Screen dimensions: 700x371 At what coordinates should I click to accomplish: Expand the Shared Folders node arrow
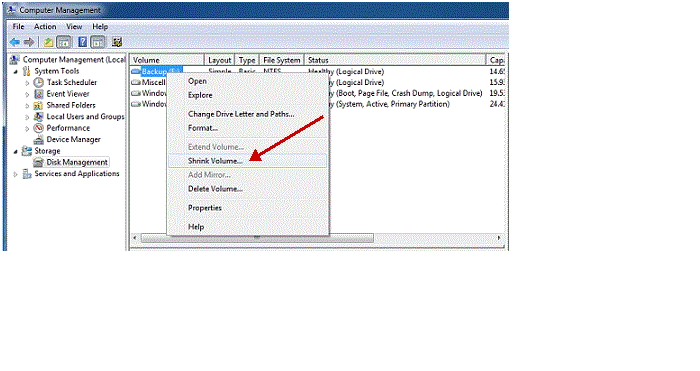coord(27,106)
